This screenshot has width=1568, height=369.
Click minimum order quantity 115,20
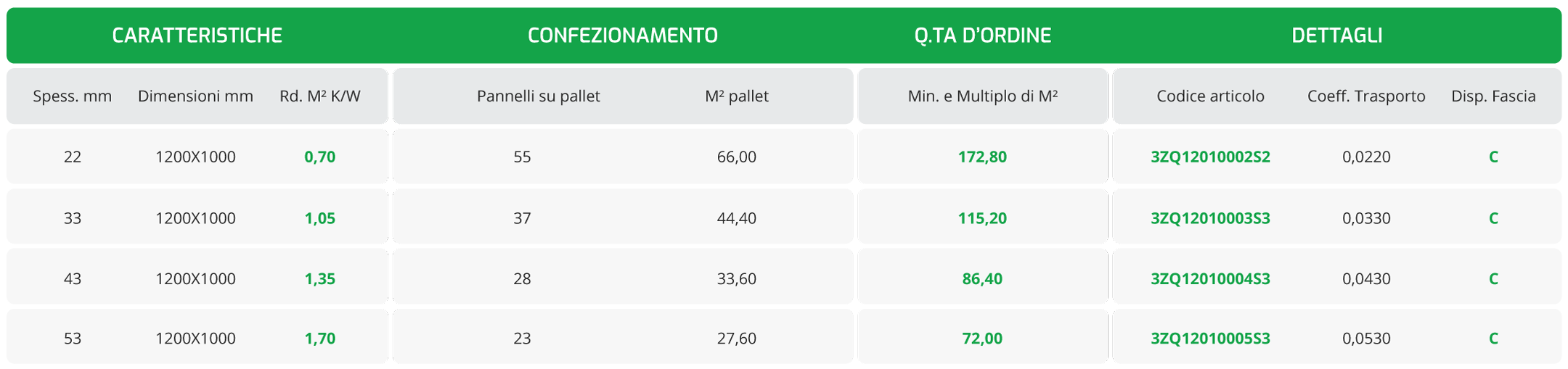tap(982, 218)
